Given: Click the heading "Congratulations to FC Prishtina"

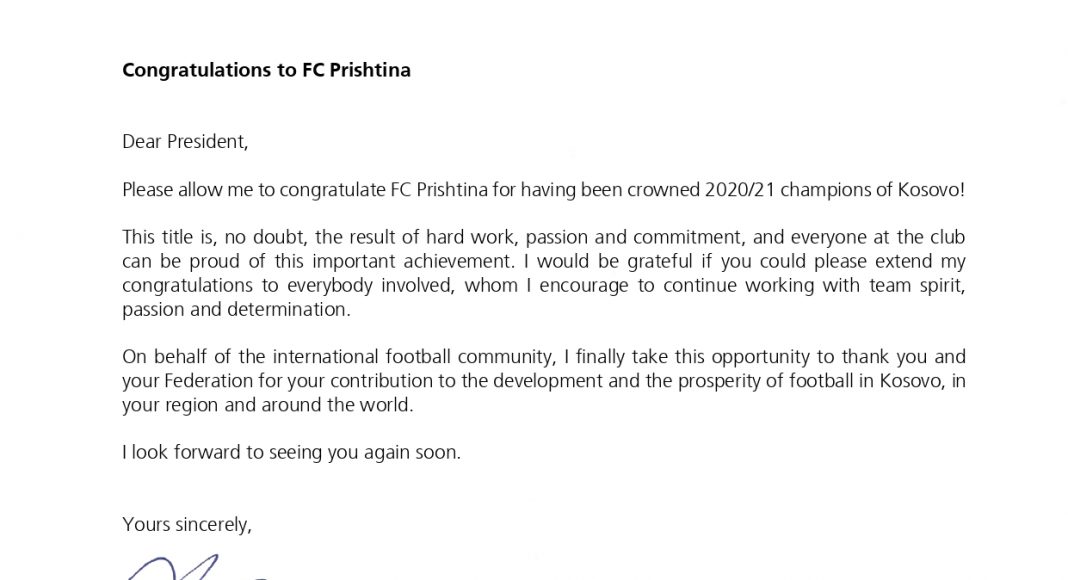Looking at the screenshot, I should (x=266, y=70).
